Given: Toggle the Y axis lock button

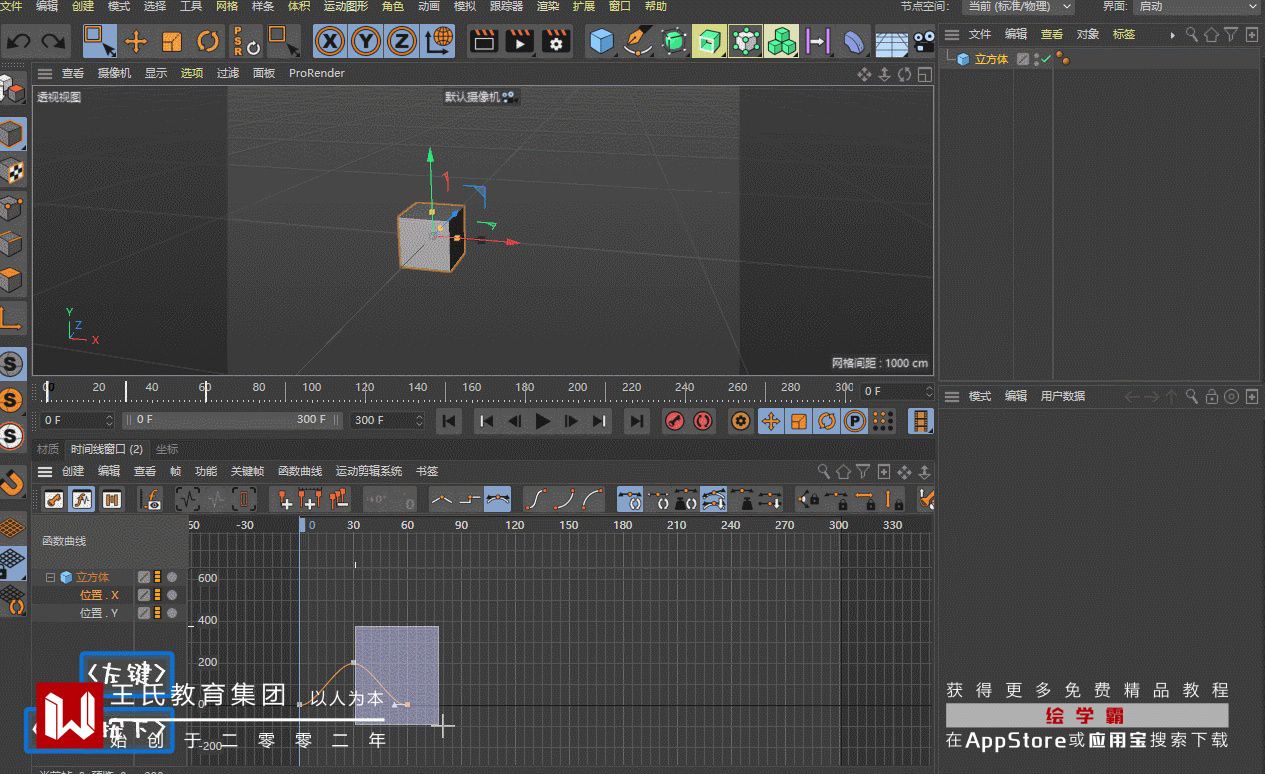Looking at the screenshot, I should (366, 42).
